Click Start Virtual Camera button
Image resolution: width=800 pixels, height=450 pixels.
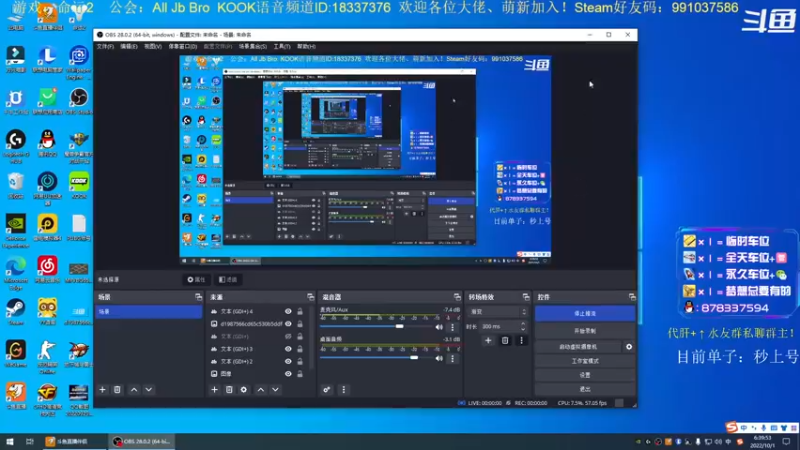point(578,347)
